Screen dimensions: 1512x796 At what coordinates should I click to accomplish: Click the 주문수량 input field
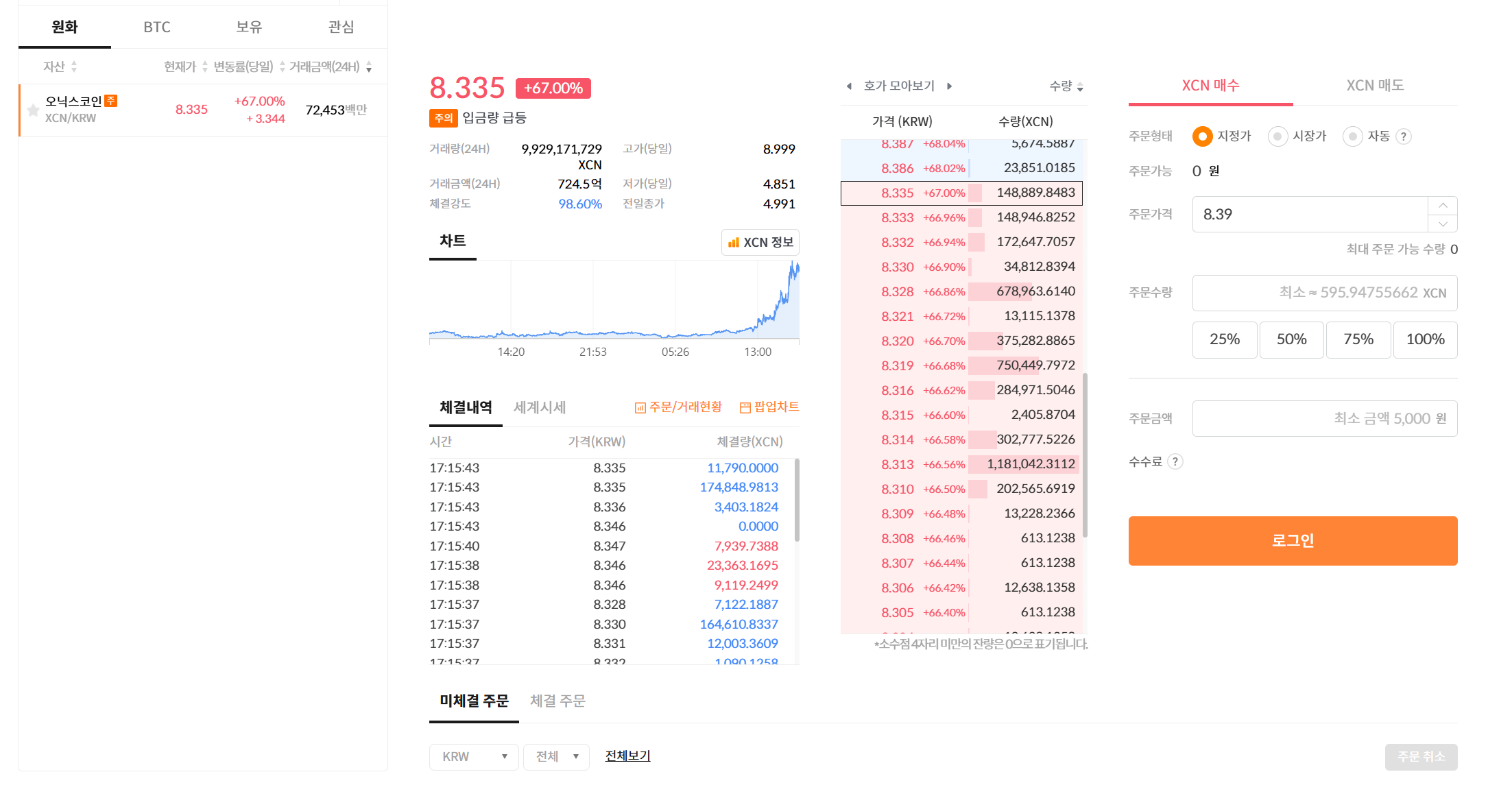coord(1324,293)
